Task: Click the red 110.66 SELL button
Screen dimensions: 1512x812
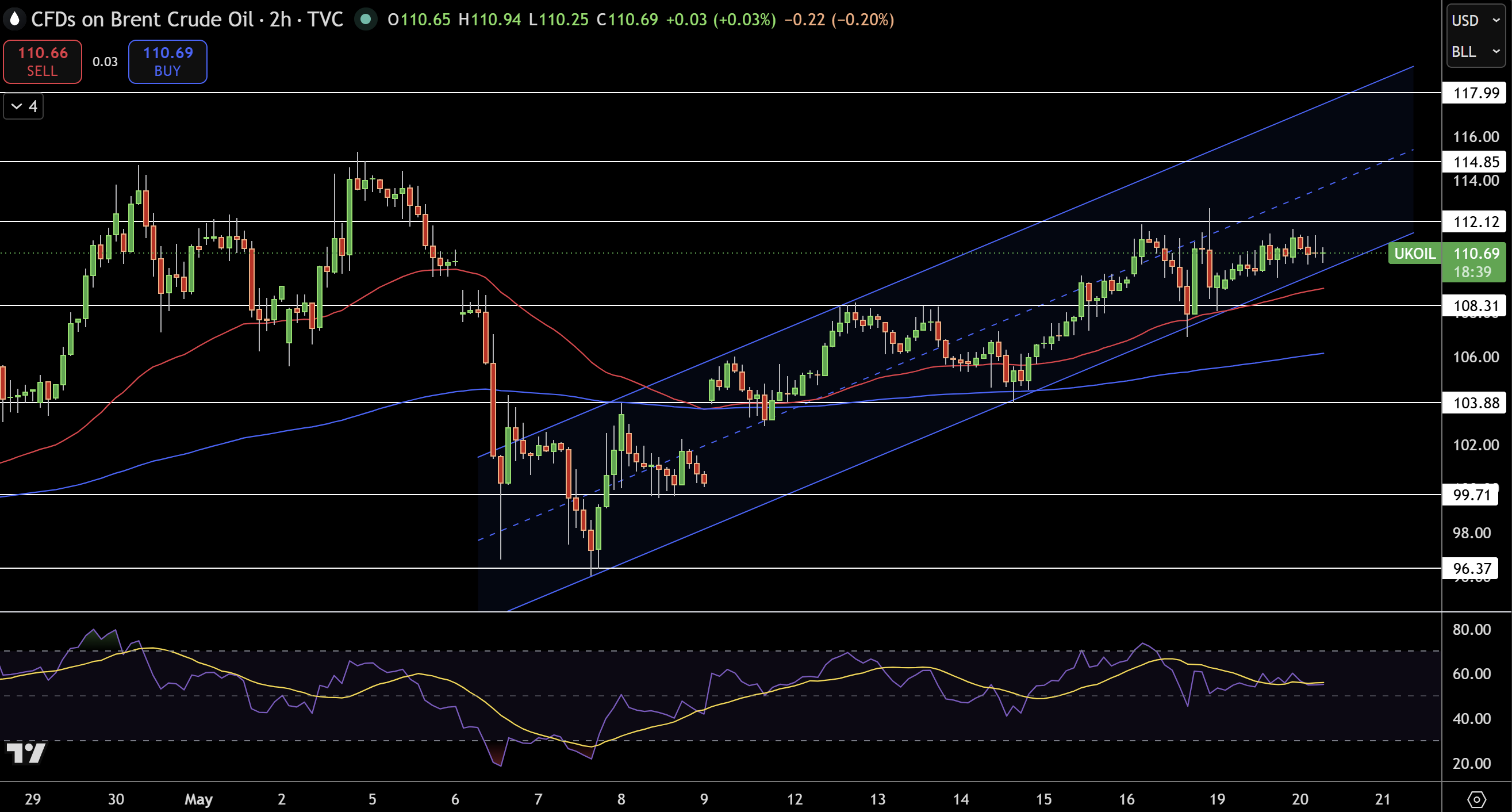Action: [x=43, y=62]
